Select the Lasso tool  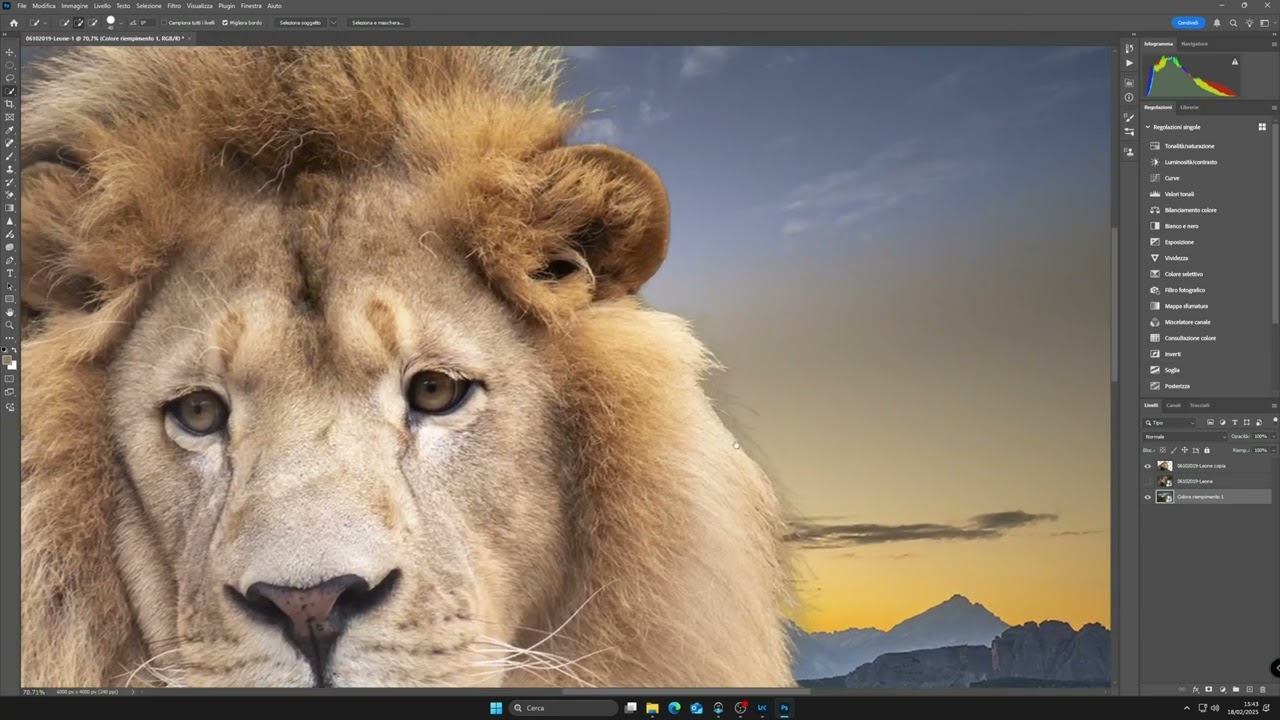pos(10,78)
